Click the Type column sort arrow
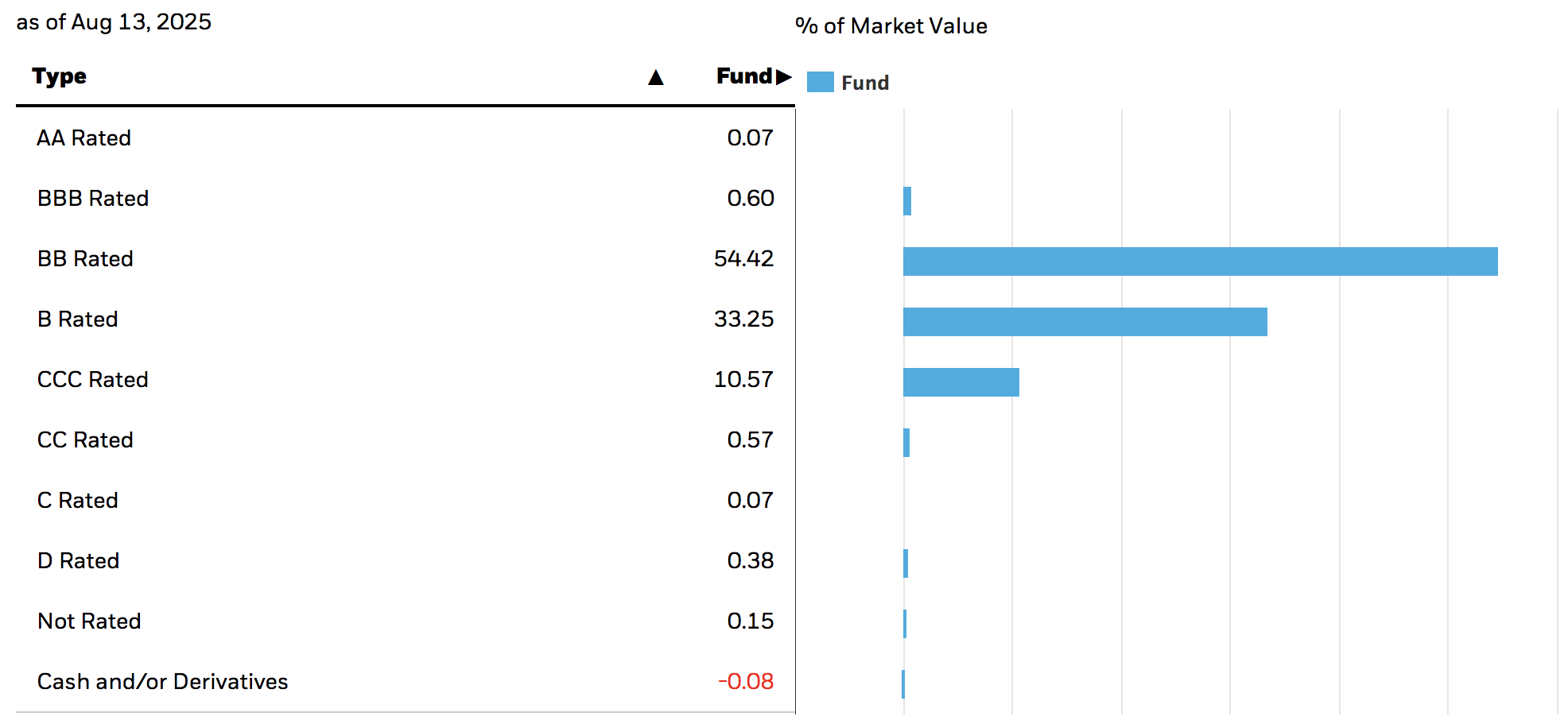This screenshot has height=728, width=1568. click(655, 77)
